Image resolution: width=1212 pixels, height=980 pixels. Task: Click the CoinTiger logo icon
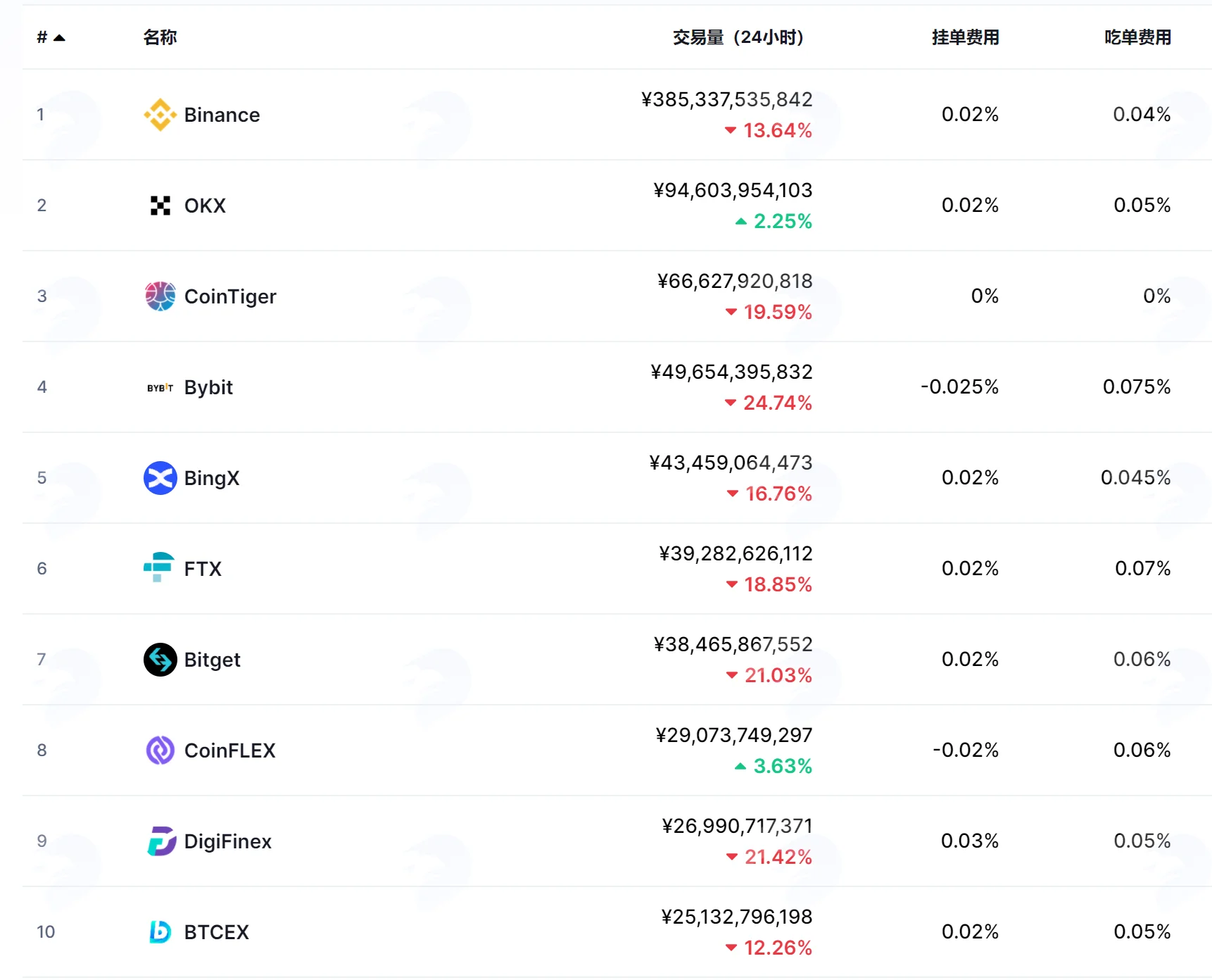click(x=160, y=296)
